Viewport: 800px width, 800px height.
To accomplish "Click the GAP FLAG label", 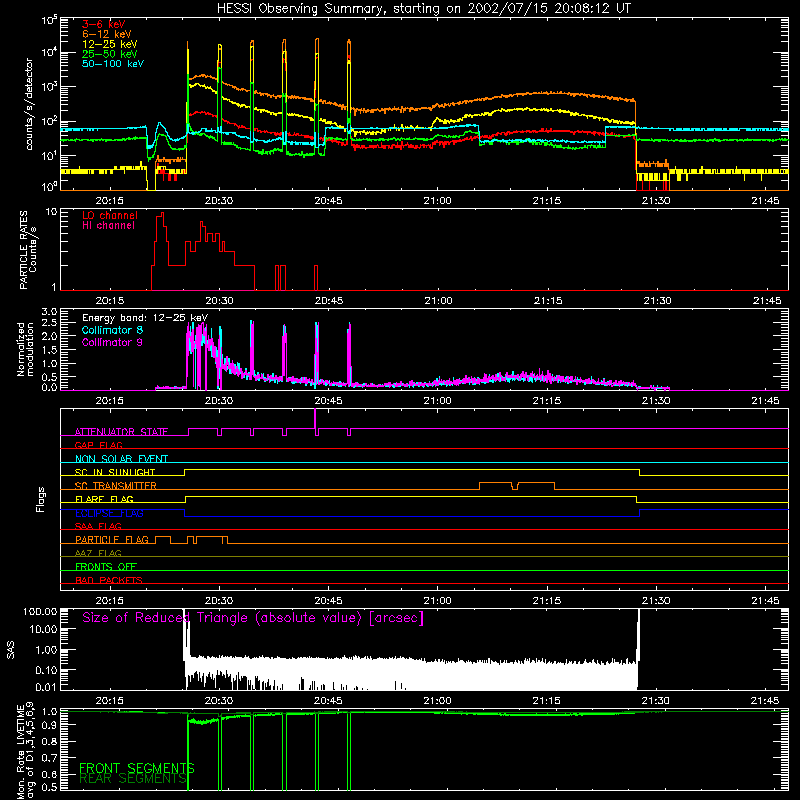I will pos(98,445).
